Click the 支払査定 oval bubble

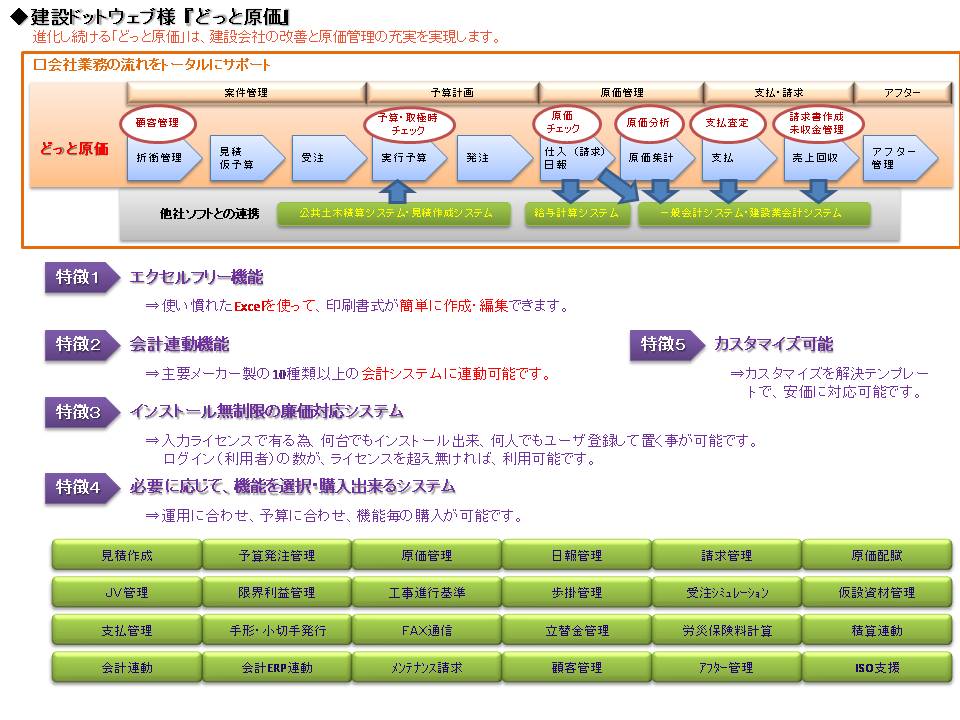(727, 123)
